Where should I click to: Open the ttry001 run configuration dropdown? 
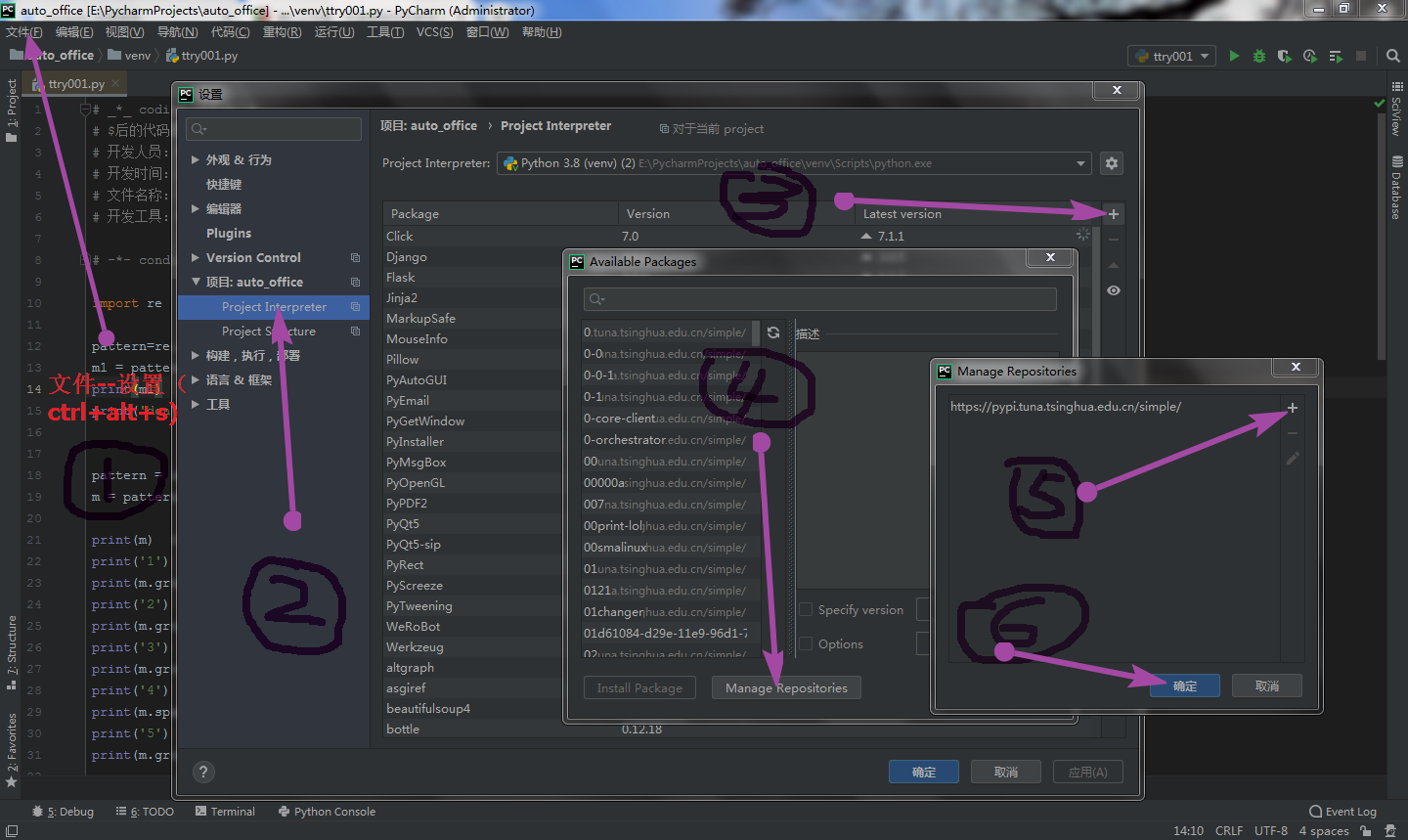click(x=1171, y=56)
